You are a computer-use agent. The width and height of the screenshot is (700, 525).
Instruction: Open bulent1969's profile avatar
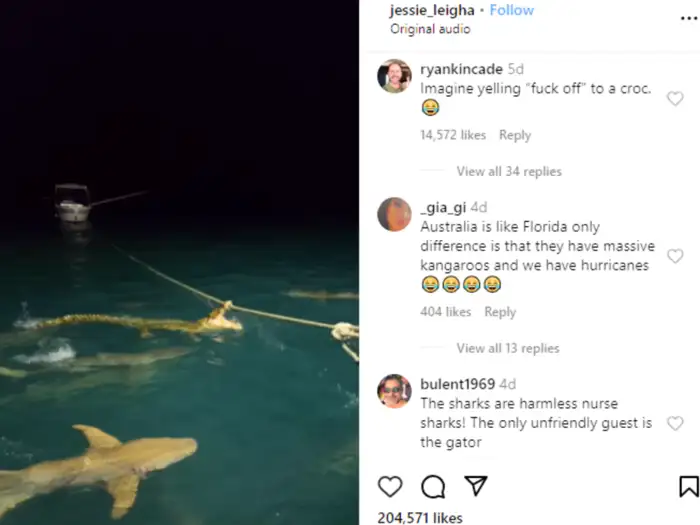coord(394,390)
